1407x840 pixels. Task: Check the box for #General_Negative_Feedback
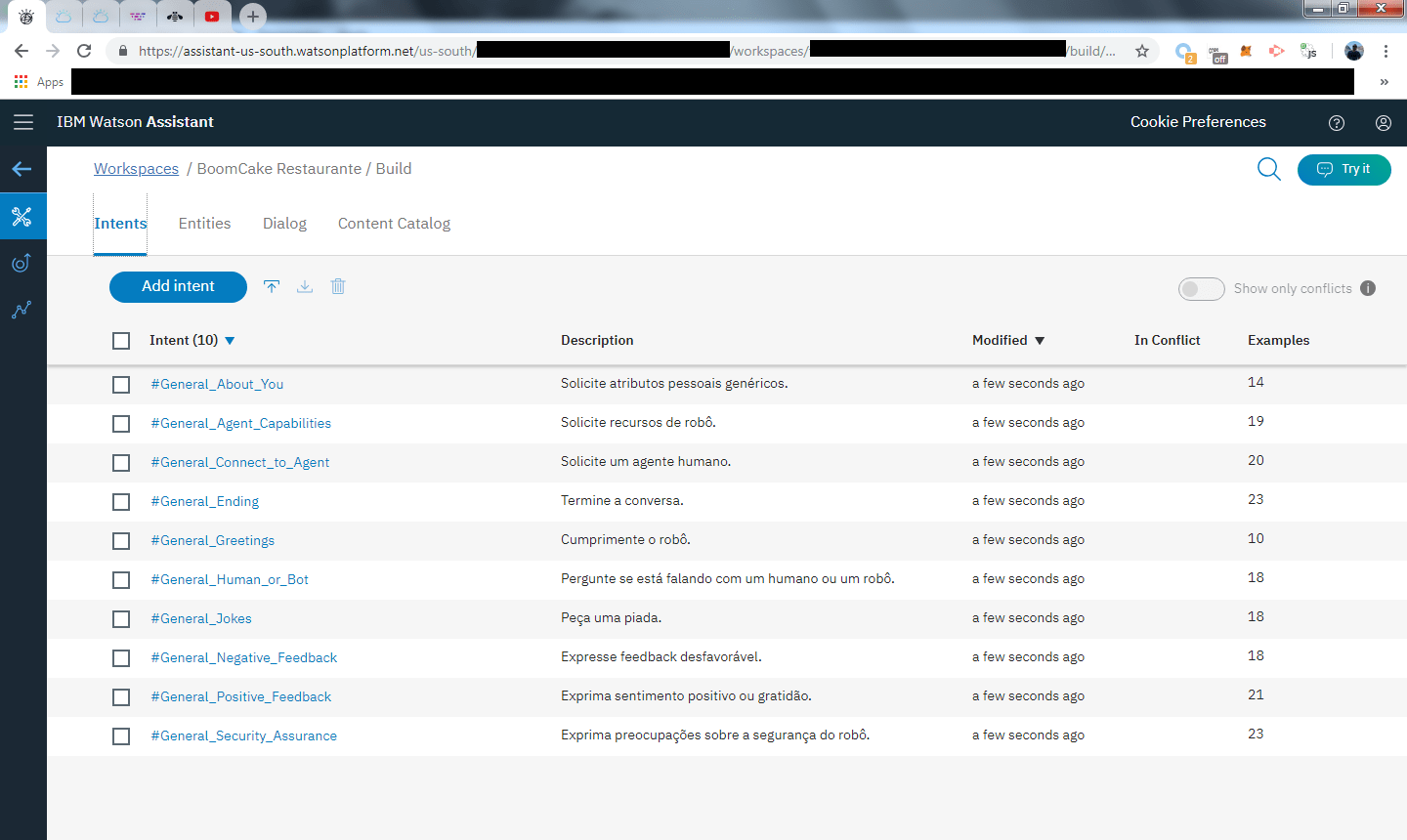point(121,658)
